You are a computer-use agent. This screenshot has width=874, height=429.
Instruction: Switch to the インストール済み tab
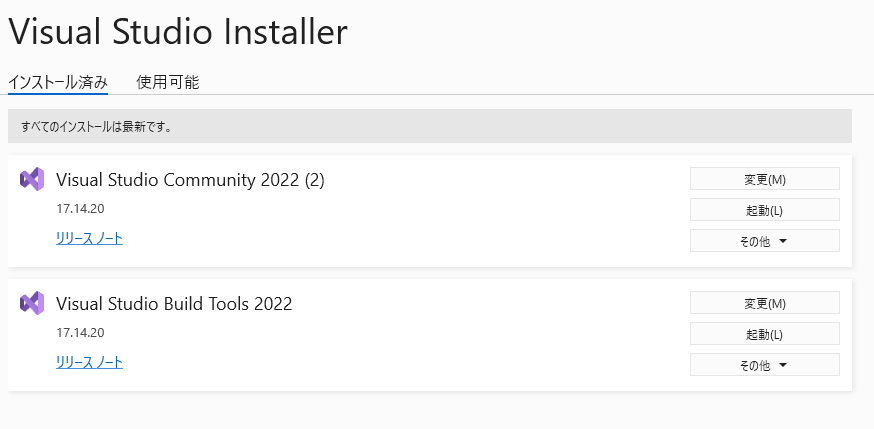click(58, 82)
